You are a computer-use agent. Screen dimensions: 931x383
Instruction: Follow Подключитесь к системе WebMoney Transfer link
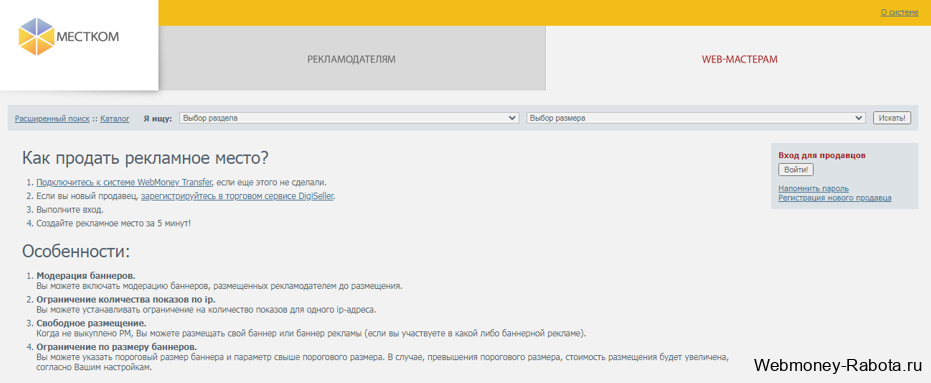coord(124,182)
